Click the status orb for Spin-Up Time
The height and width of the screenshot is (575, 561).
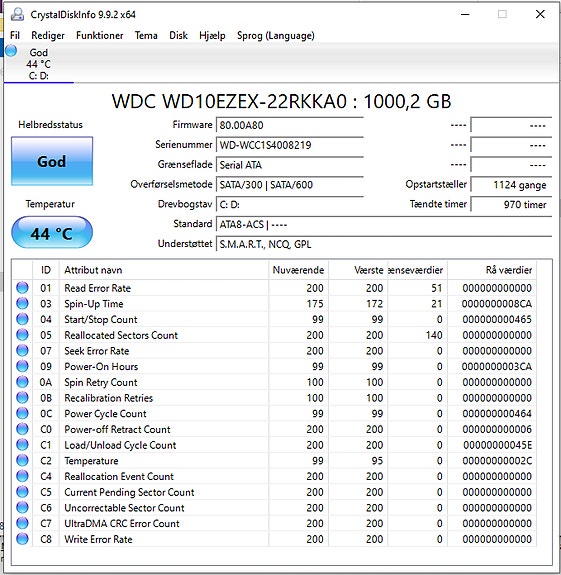coord(22,304)
